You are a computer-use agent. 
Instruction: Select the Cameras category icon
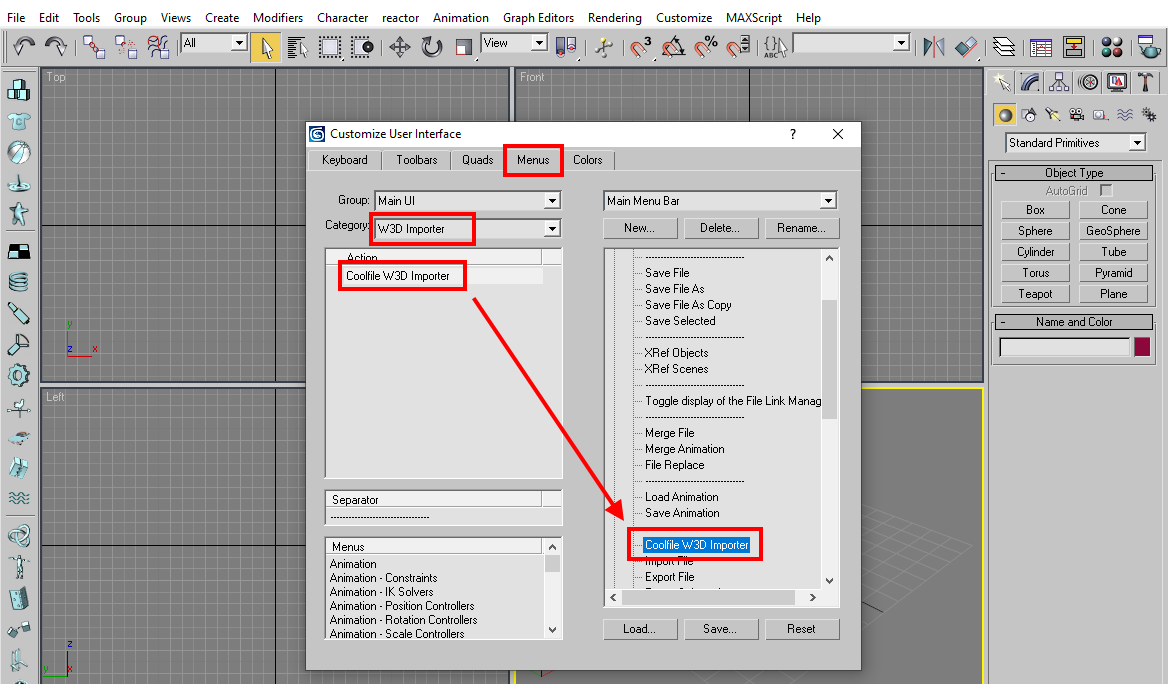(1076, 114)
